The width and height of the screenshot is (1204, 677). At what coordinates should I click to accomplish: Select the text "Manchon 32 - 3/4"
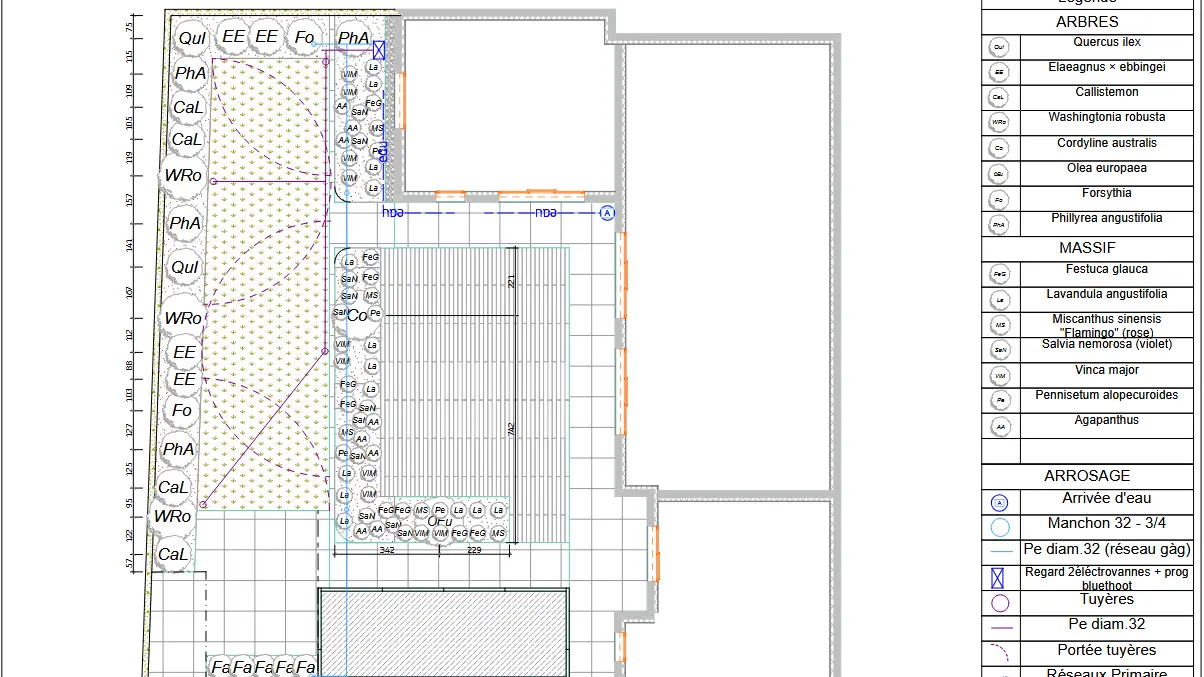click(1107, 523)
